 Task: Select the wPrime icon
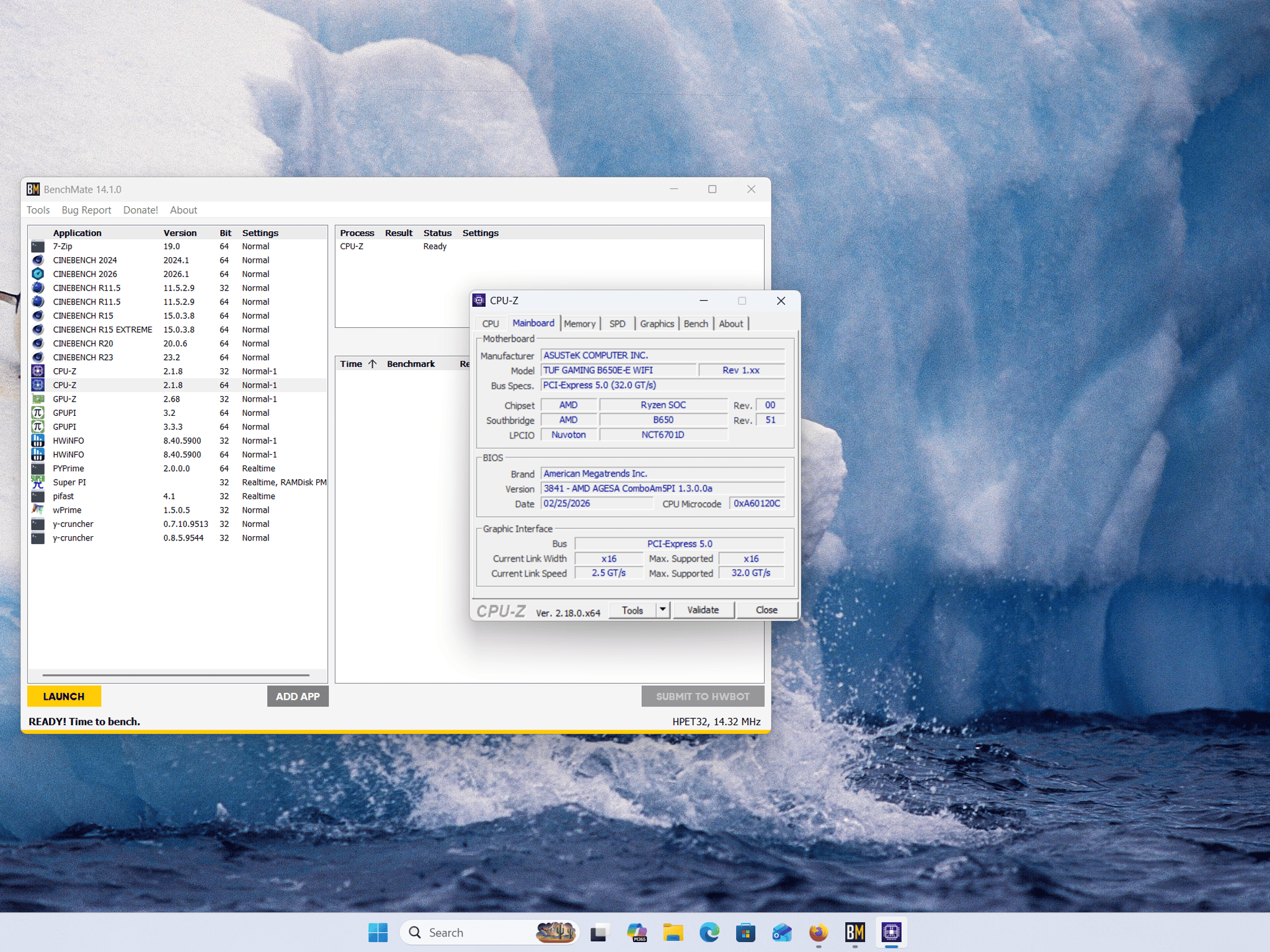coord(38,510)
